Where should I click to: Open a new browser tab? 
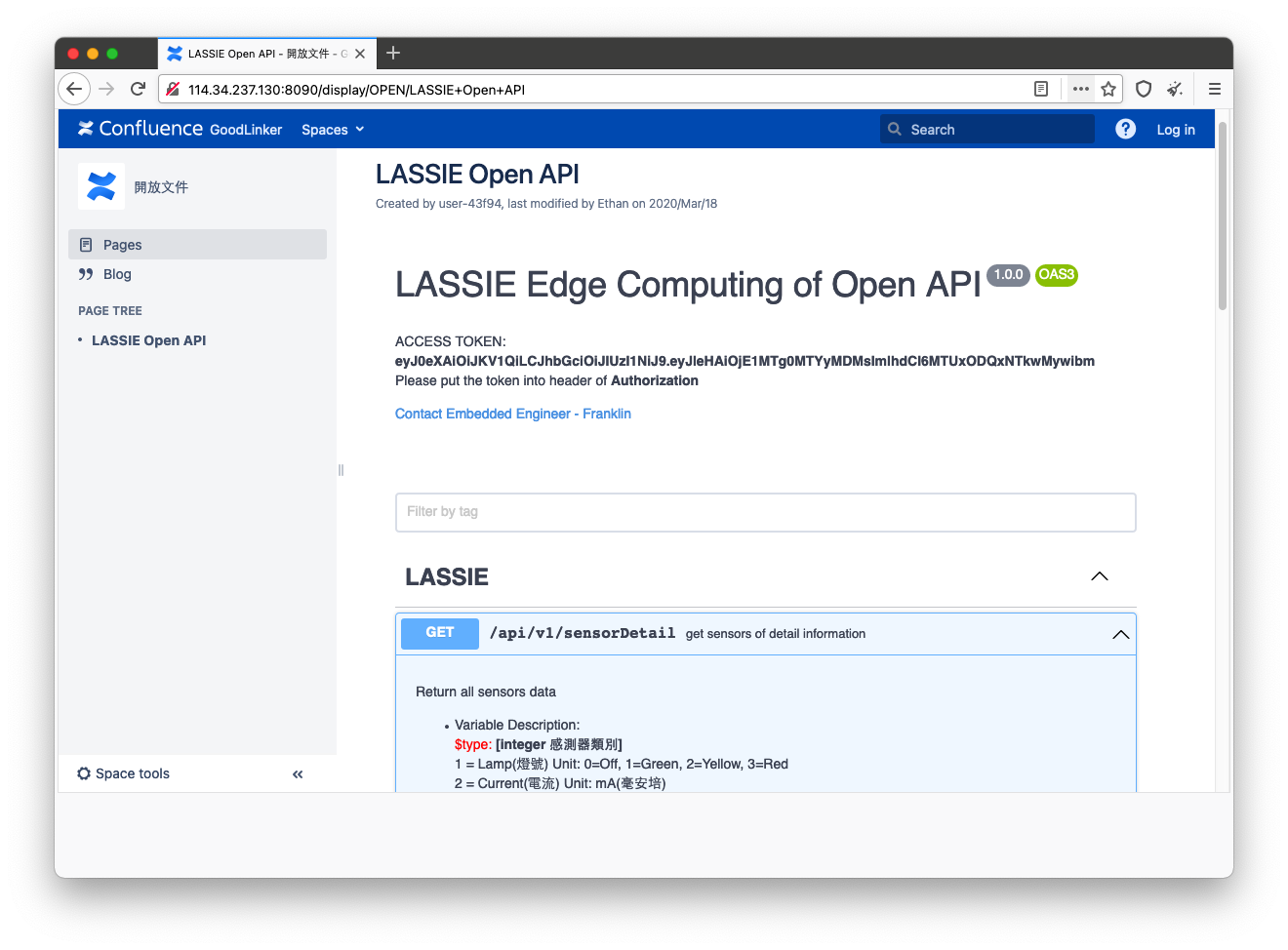(x=393, y=54)
